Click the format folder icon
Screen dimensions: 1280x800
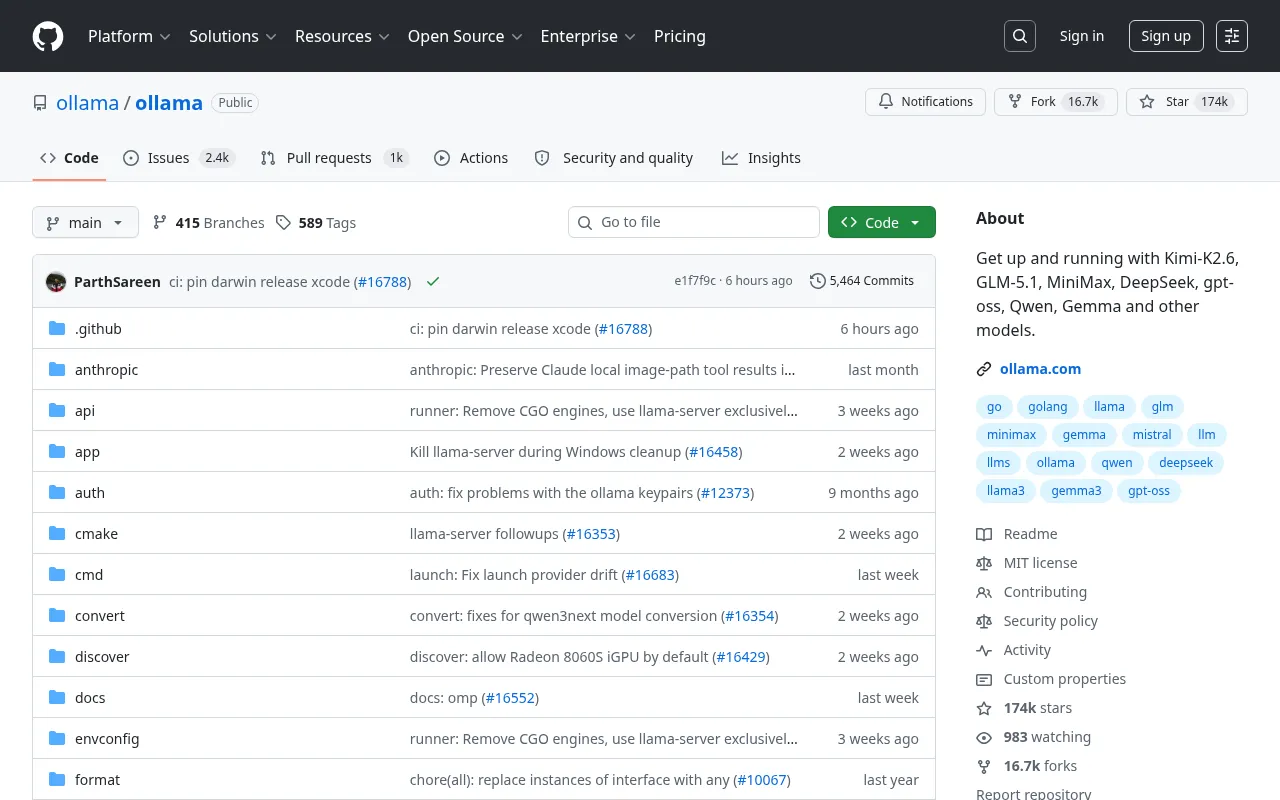point(57,780)
